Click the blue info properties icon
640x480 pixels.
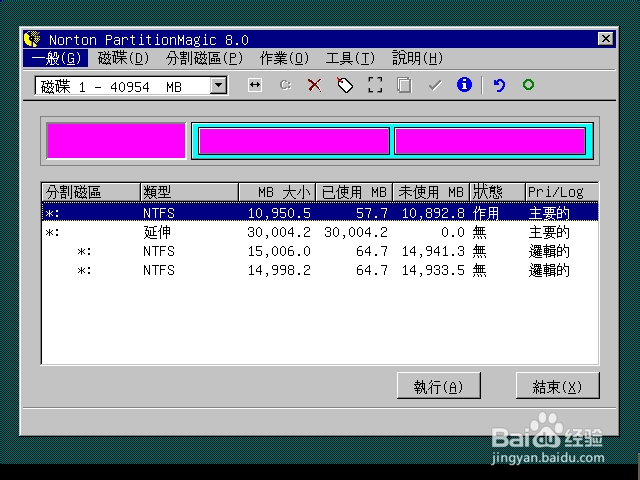464,85
